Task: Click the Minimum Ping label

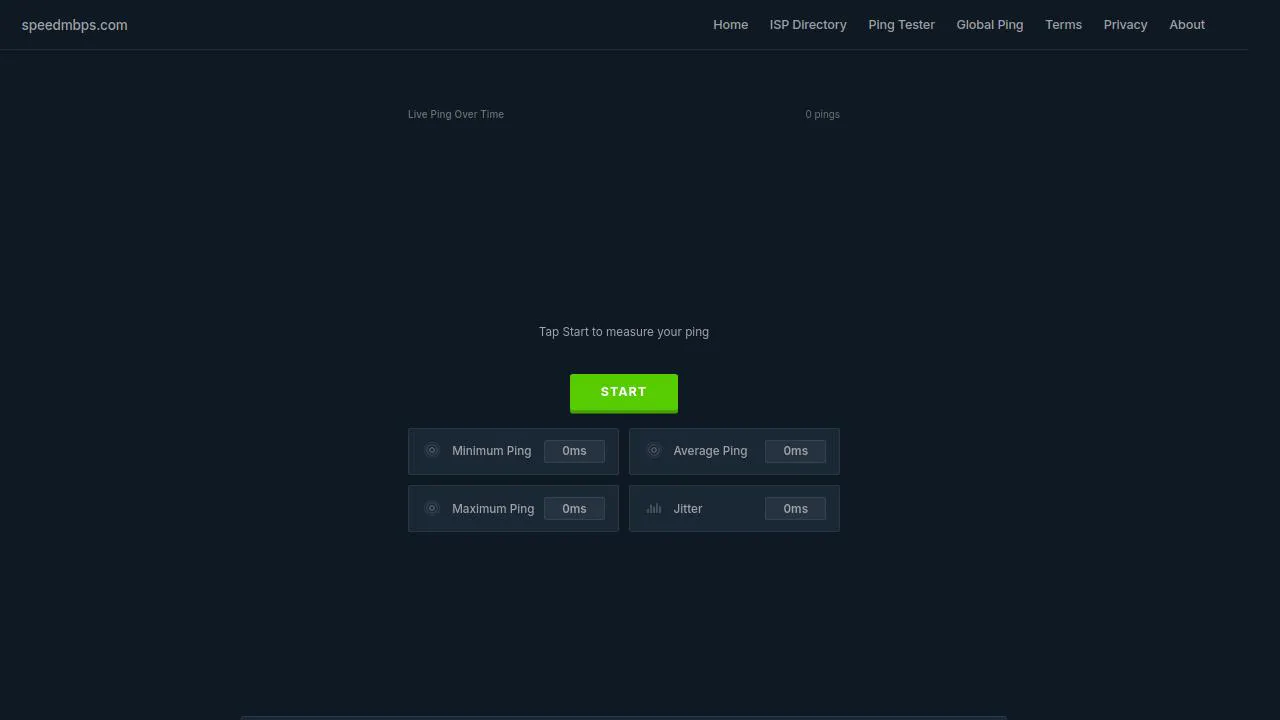Action: (x=492, y=451)
